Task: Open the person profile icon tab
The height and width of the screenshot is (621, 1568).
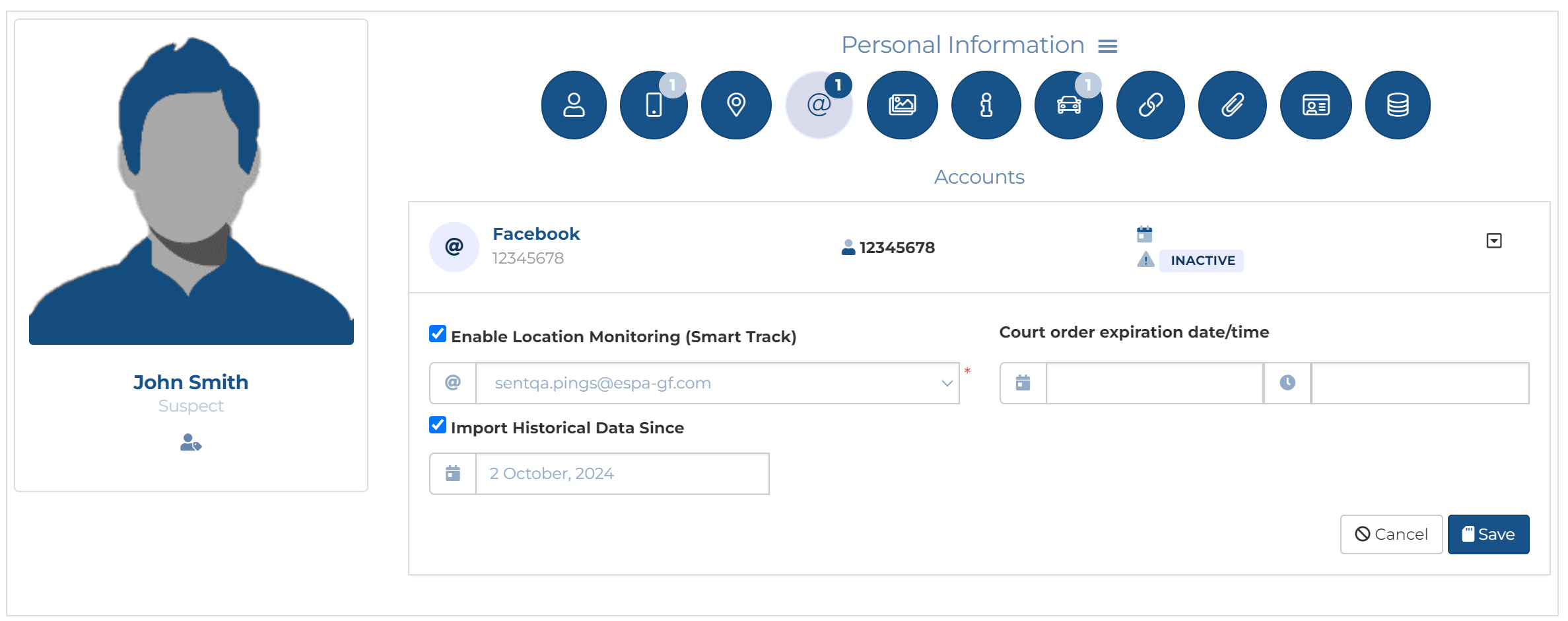Action: pyautogui.click(x=574, y=105)
